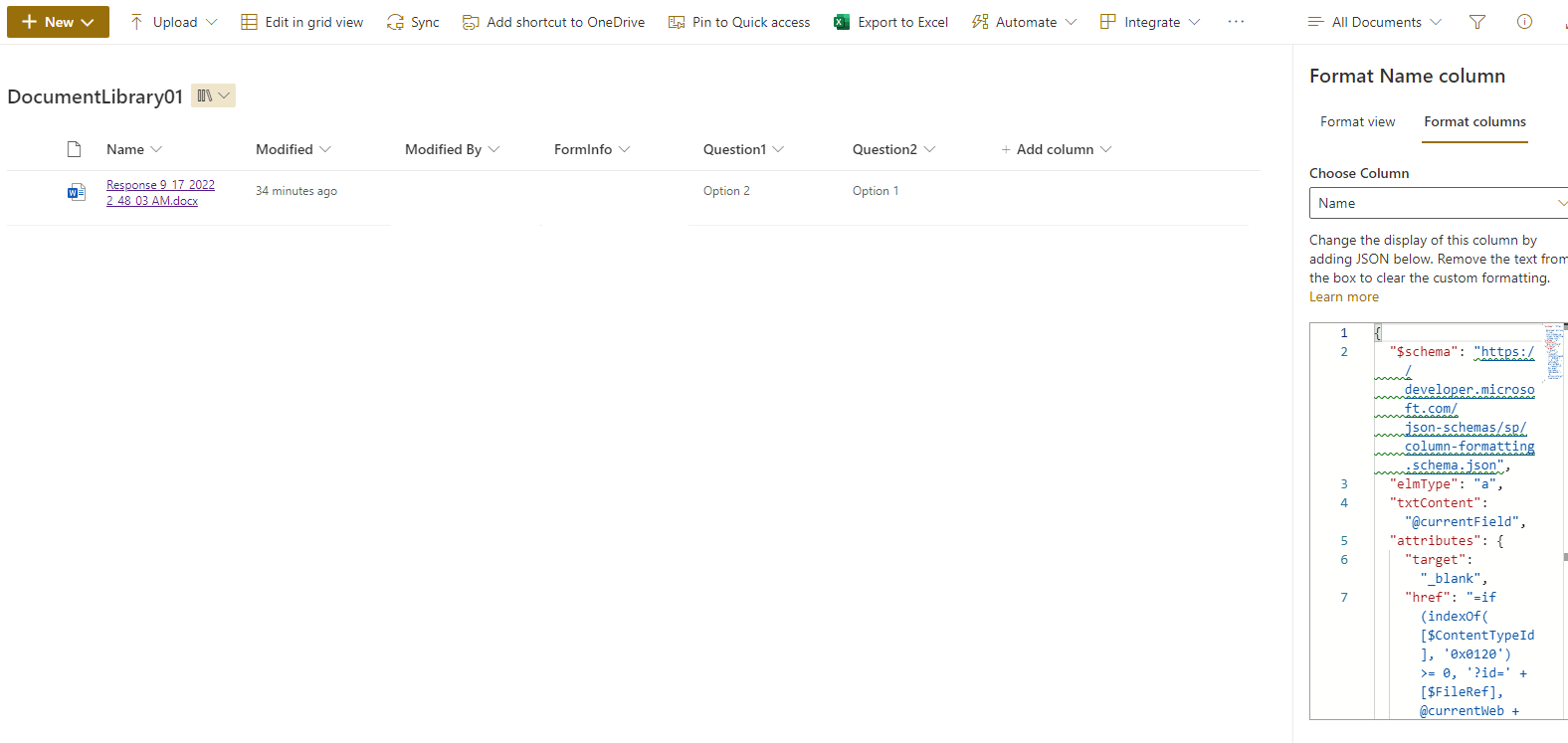
Task: Click the "href" key in JSON editor
Action: point(1428,598)
